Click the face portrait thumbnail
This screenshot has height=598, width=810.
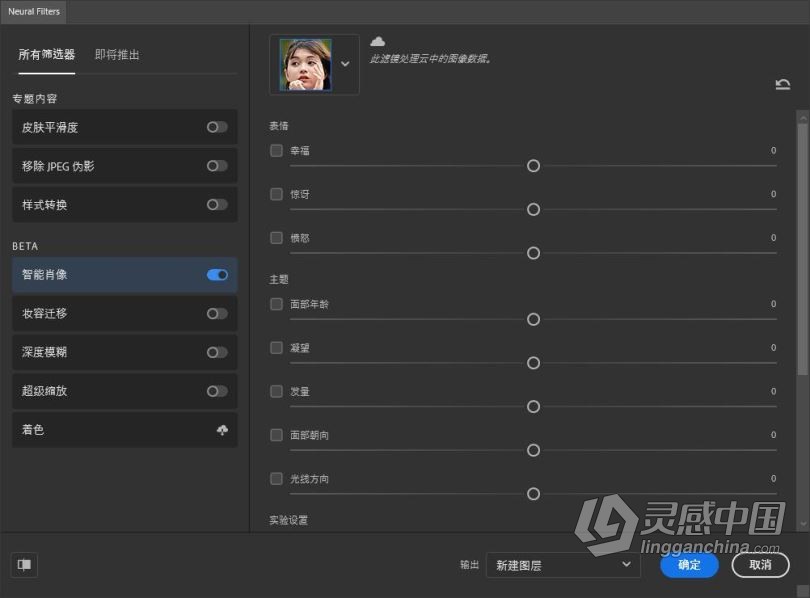click(305, 65)
